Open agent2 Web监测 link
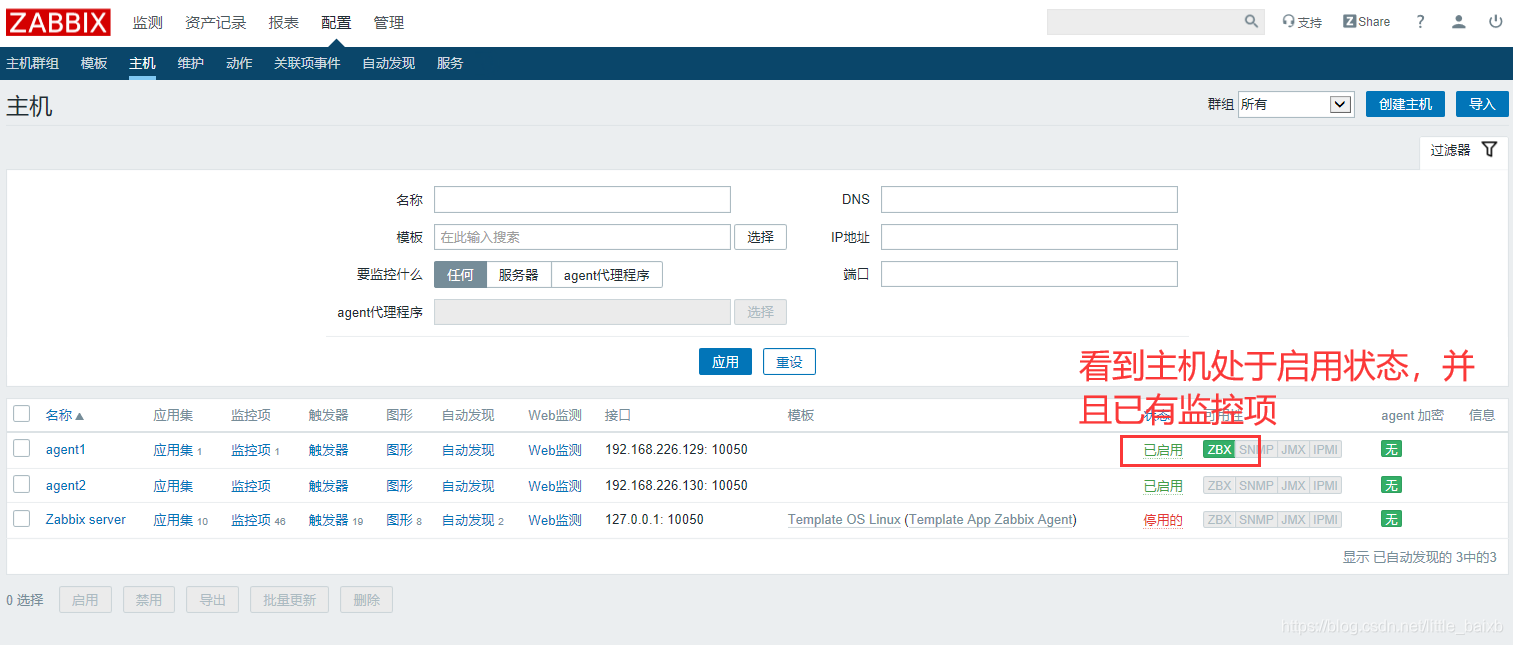 coord(555,486)
